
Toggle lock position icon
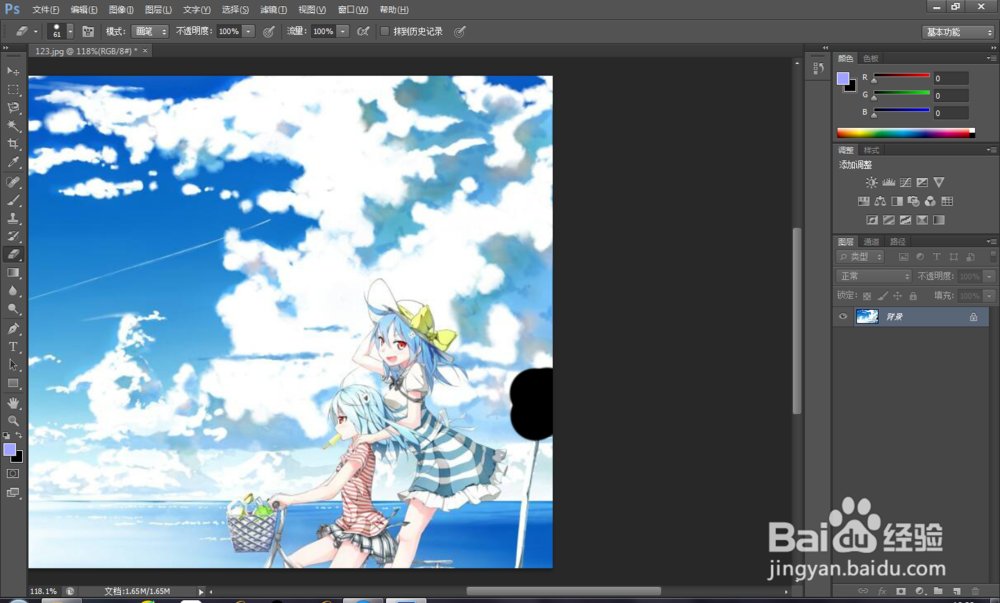pos(897,296)
